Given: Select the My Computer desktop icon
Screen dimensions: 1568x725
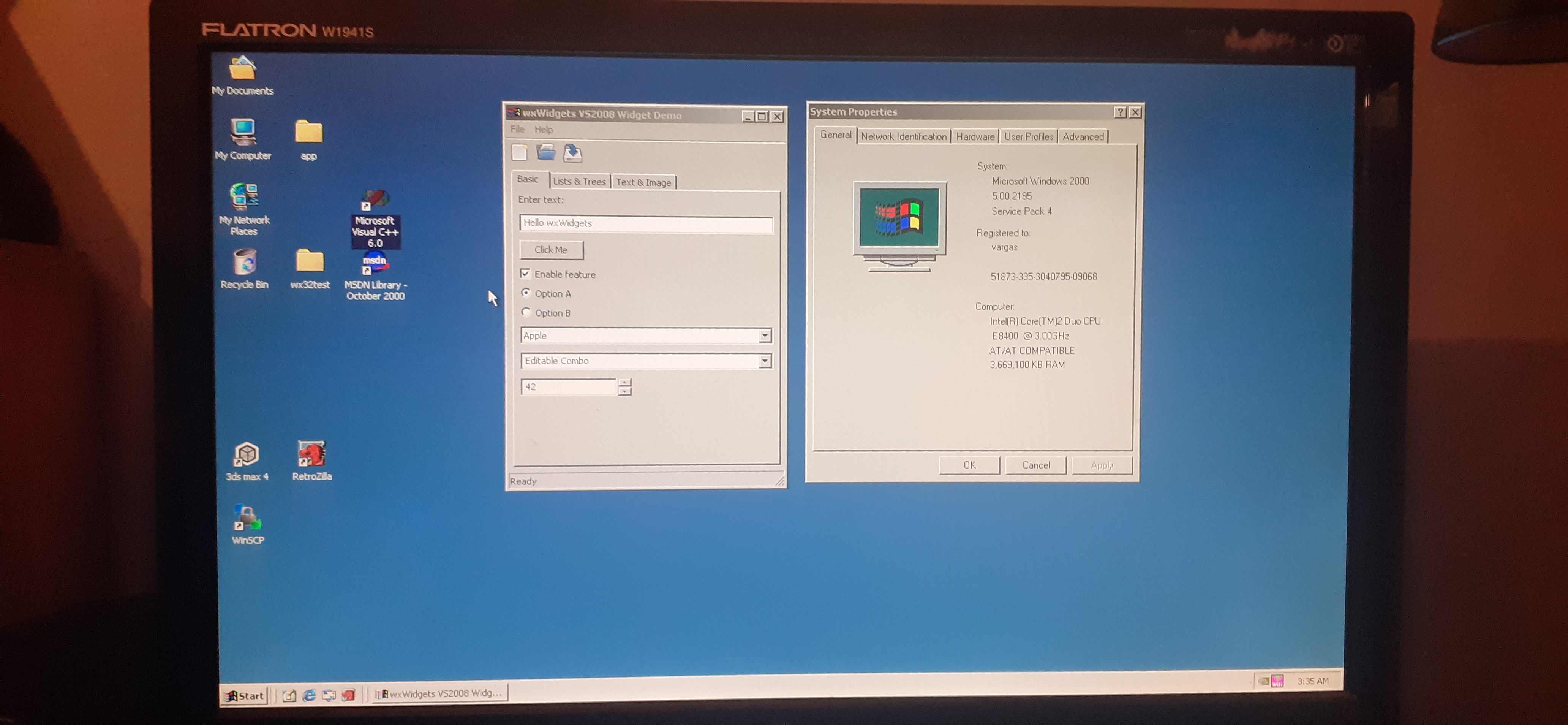Looking at the screenshot, I should [x=243, y=139].
